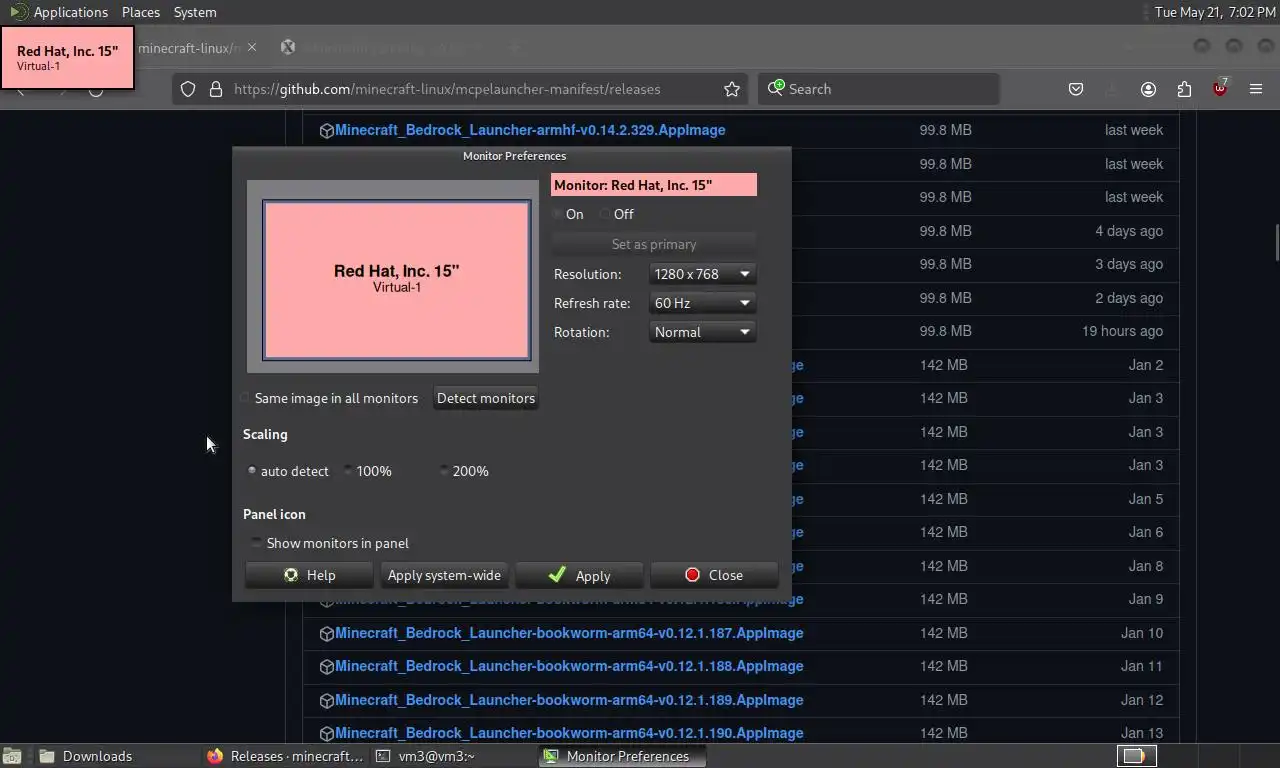The image size is (1280, 768).
Task: Open the Firefox account icon
Action: tap(1148, 89)
